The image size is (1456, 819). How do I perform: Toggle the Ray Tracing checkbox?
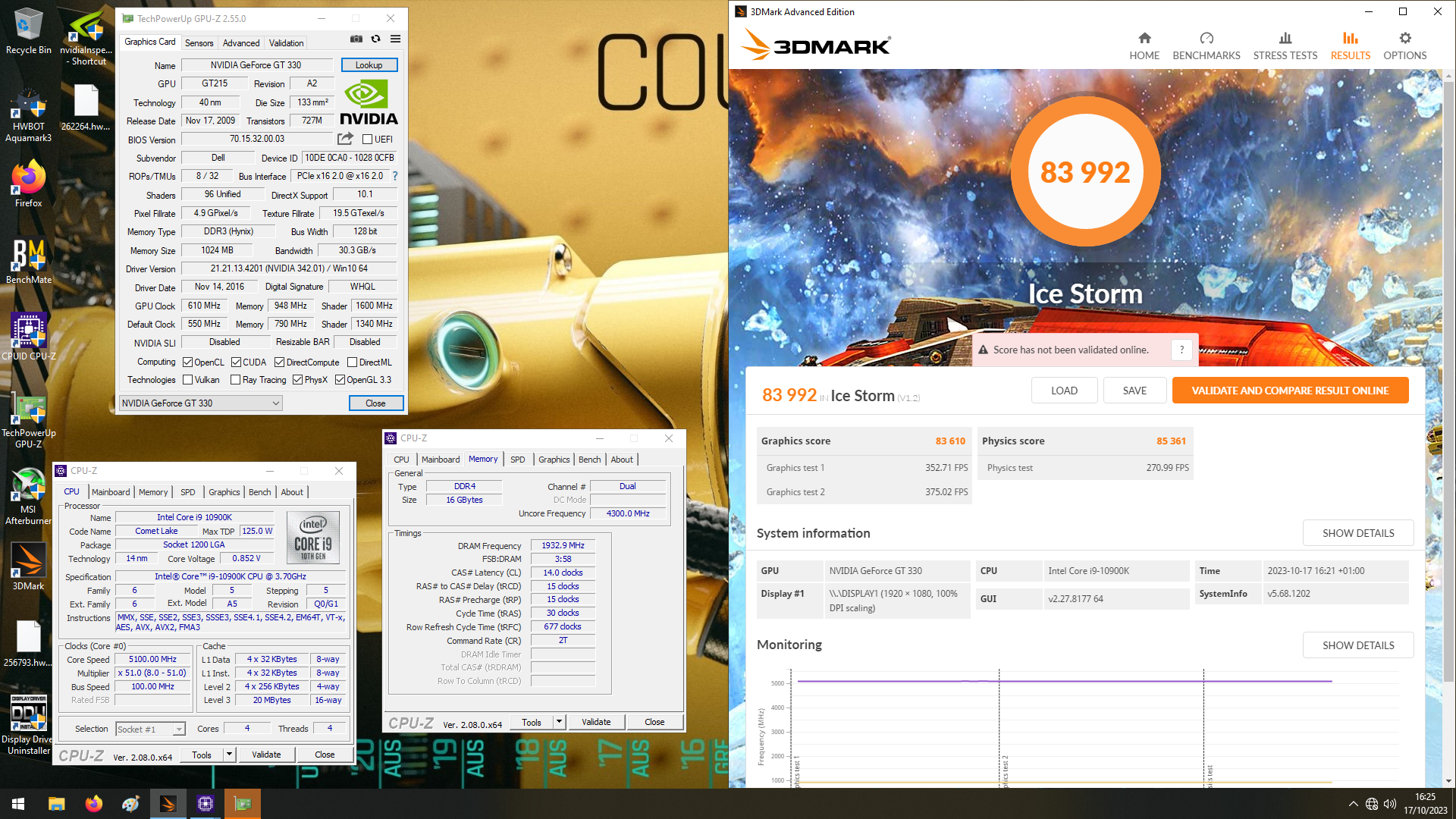pyautogui.click(x=235, y=380)
